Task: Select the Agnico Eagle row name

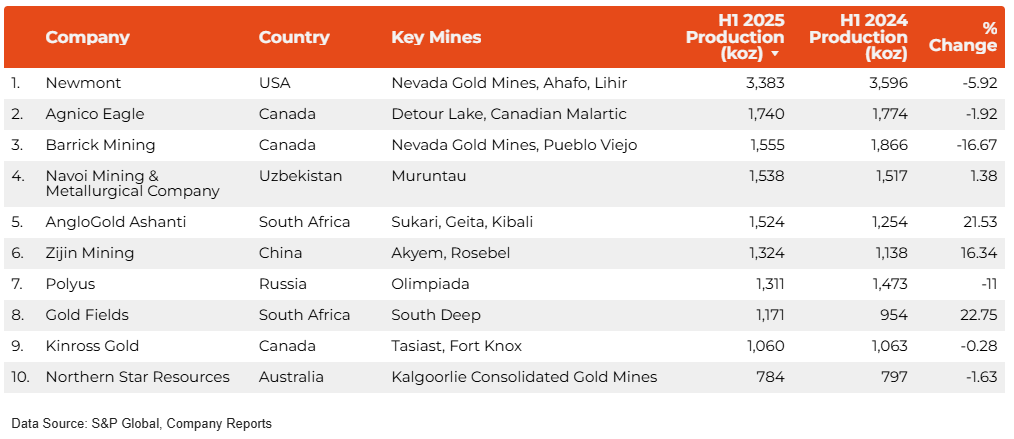Action: pos(95,114)
